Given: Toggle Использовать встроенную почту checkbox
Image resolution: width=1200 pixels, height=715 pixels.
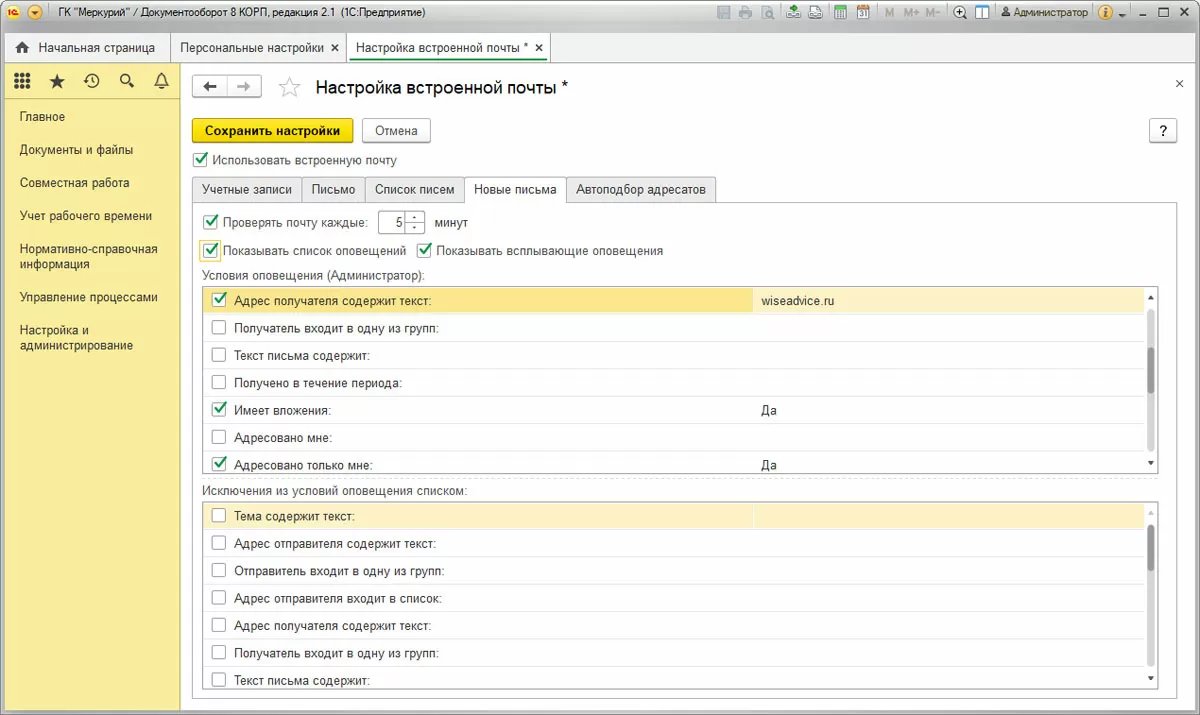Looking at the screenshot, I should (200, 159).
